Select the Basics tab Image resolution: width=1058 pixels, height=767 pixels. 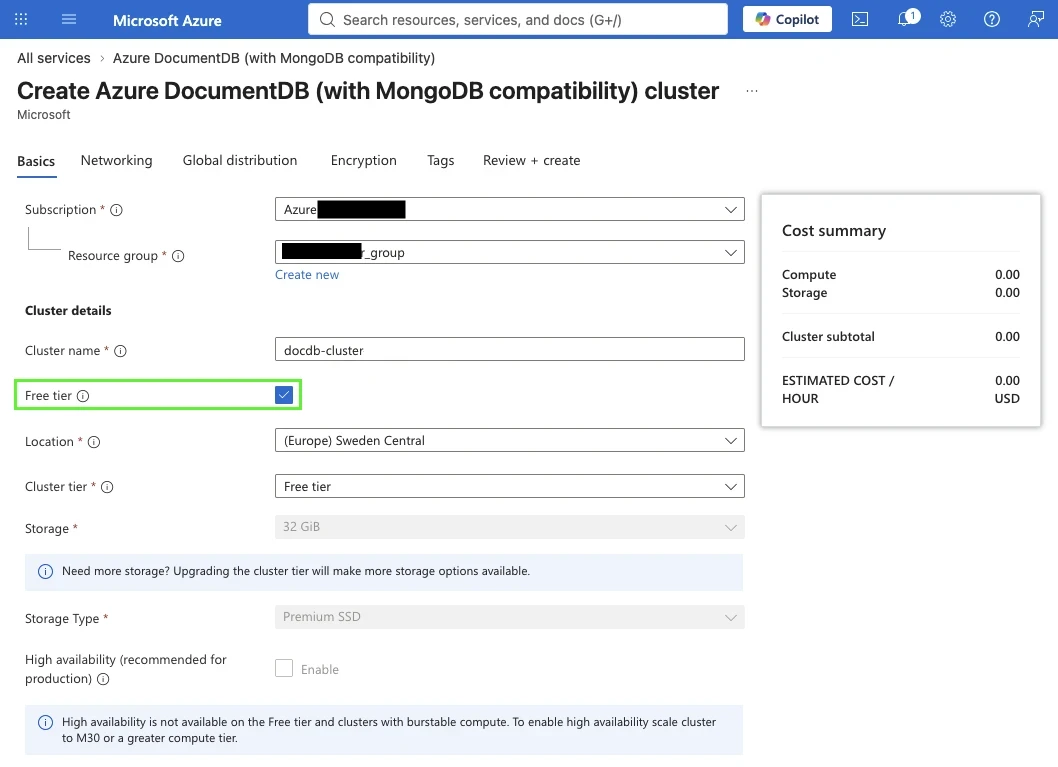point(36,161)
